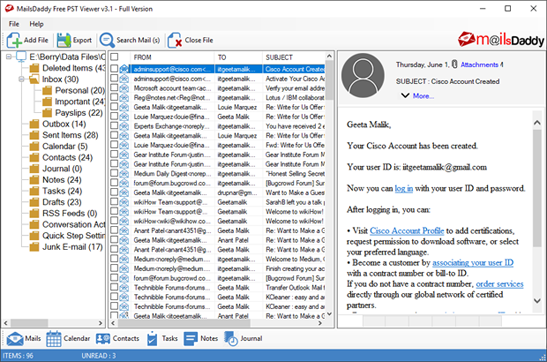Click mail list scroll down arrow
This screenshot has height=362, width=547.
click(x=329, y=314)
